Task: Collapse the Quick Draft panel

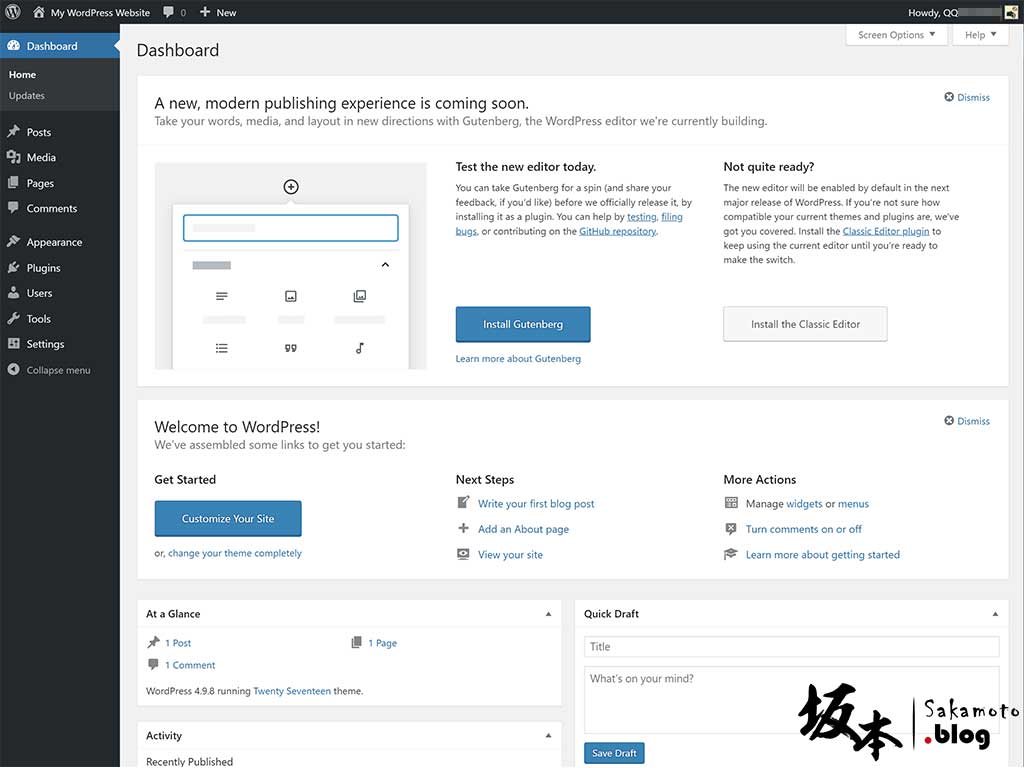Action: point(995,614)
